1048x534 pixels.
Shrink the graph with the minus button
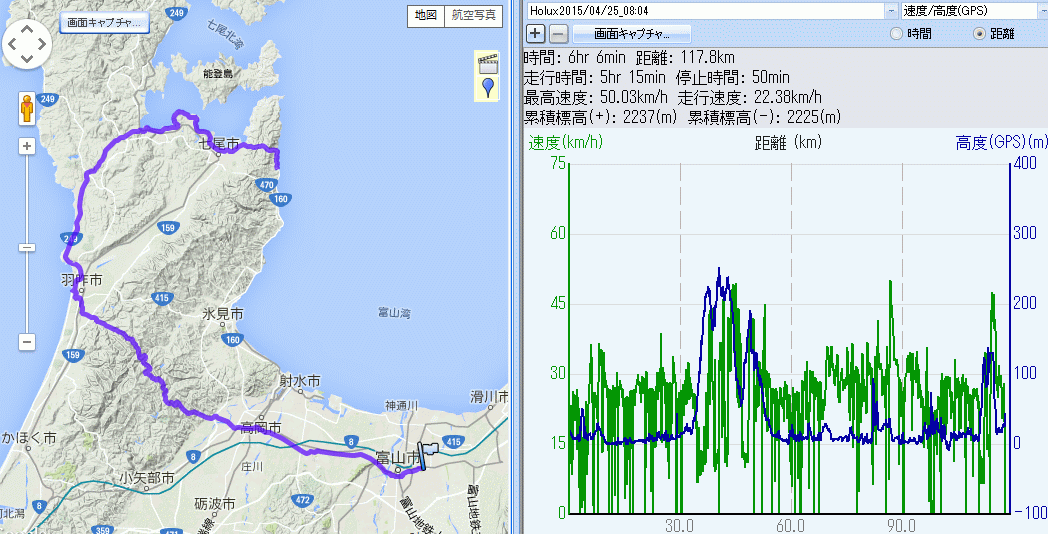pos(558,34)
